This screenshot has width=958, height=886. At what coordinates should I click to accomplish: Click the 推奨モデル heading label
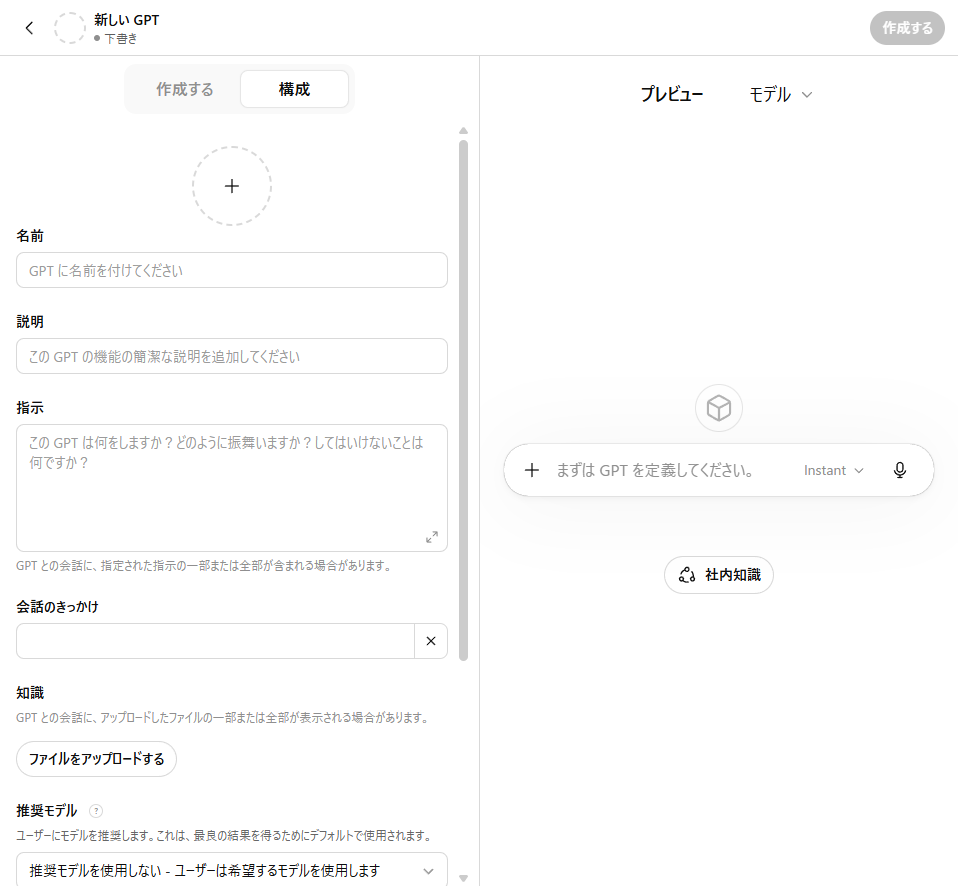46,811
